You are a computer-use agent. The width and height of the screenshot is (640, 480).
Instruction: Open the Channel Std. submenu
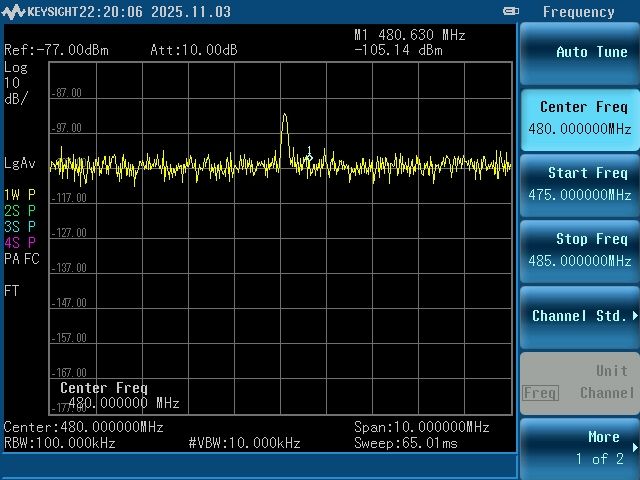[580, 318]
